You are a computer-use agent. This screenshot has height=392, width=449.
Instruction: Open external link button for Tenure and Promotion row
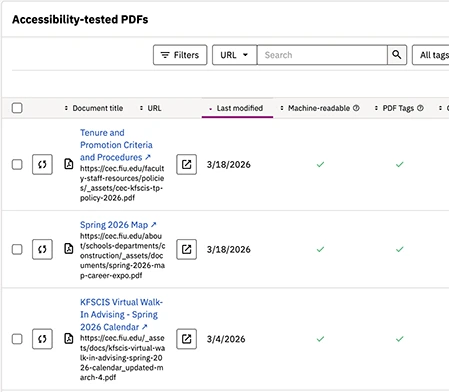(186, 164)
